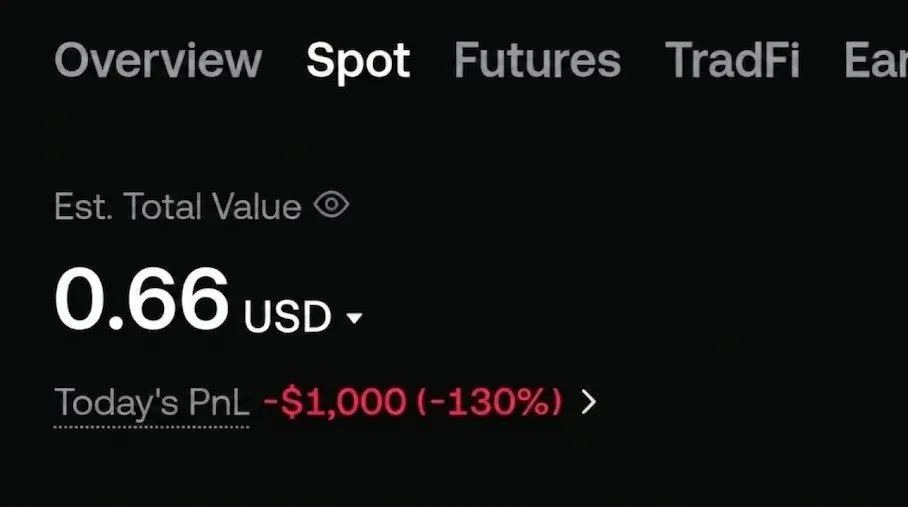Tap the Today's PnL underlined label
This screenshot has height=507, width=908.
point(152,403)
